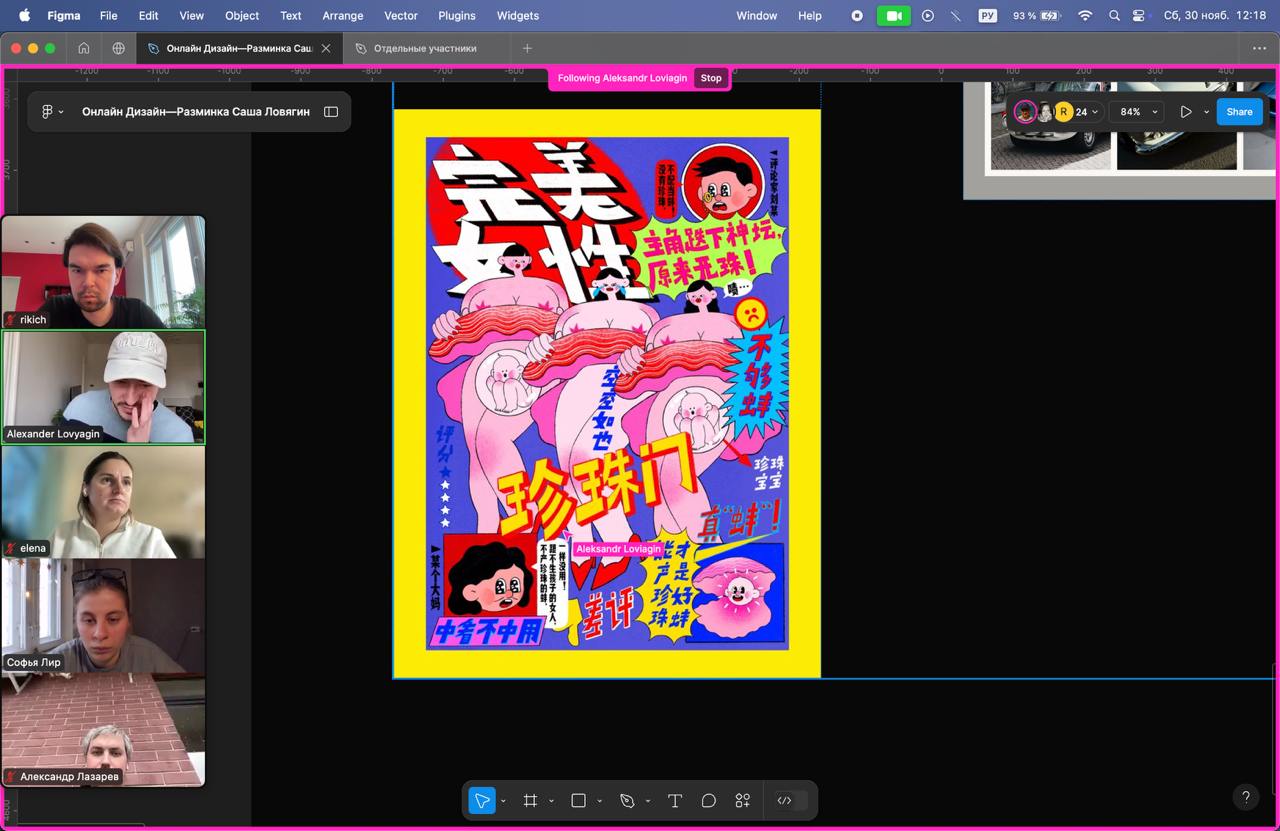Add a new tab with plus
The height and width of the screenshot is (831, 1280).
coord(527,48)
